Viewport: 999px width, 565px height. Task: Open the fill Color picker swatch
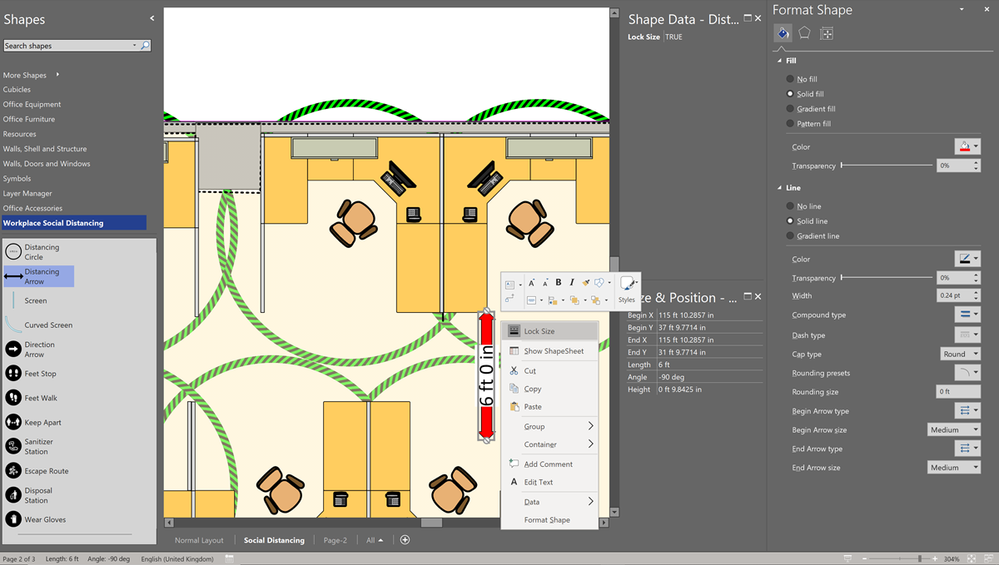point(967,147)
